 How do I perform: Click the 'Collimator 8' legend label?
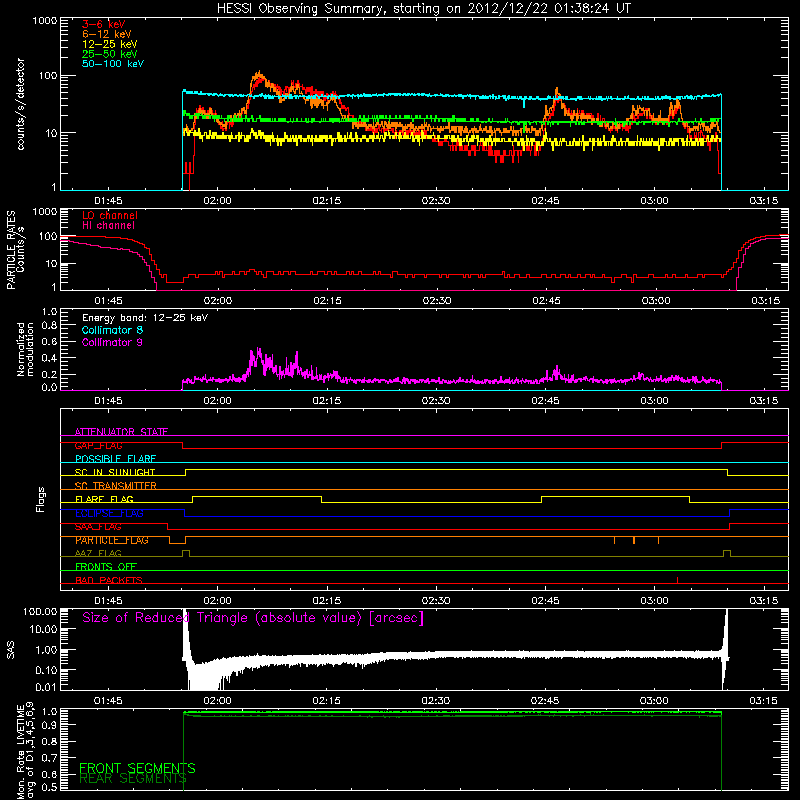[112, 330]
